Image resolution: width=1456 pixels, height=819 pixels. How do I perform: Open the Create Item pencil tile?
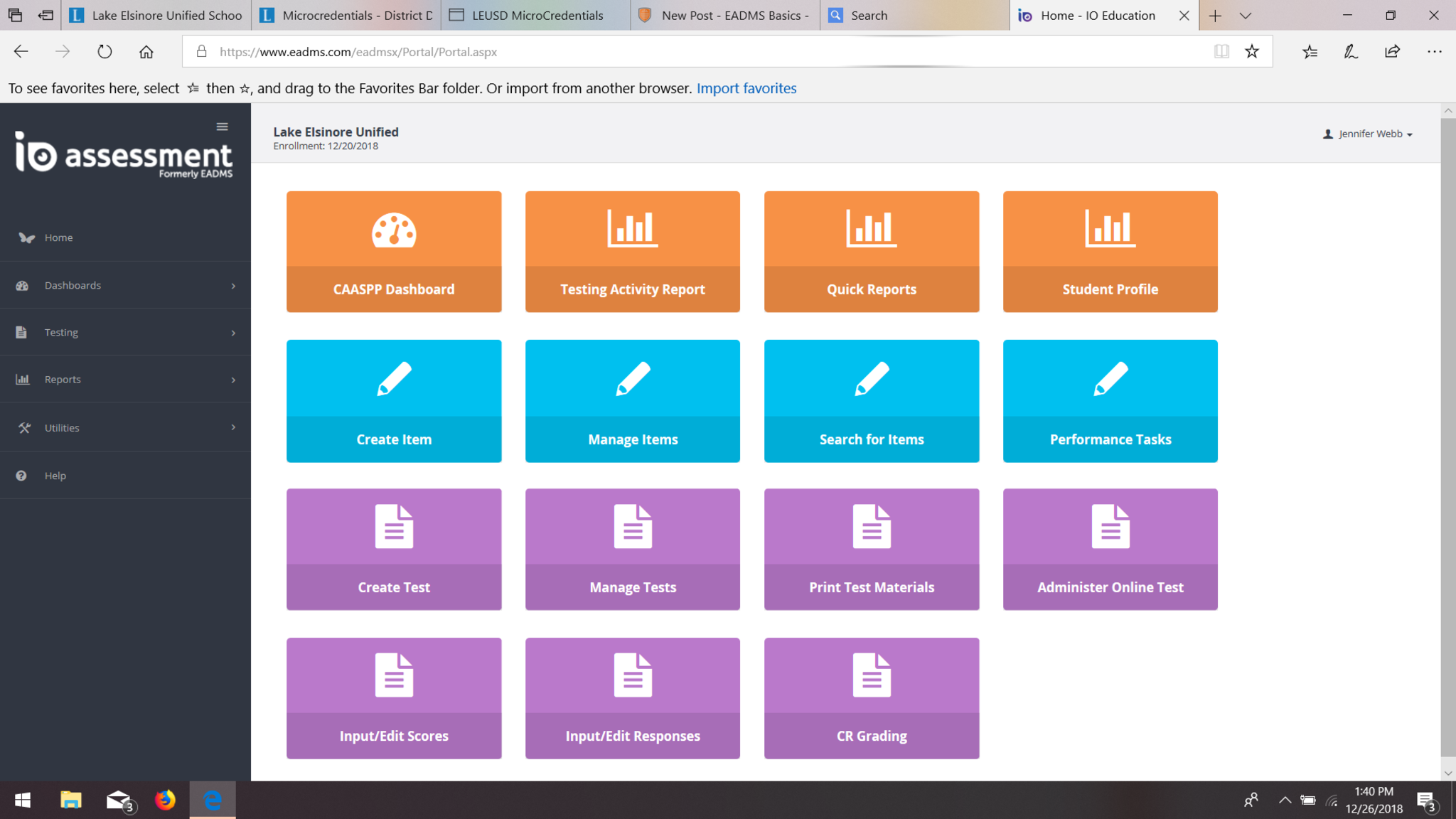pos(393,400)
